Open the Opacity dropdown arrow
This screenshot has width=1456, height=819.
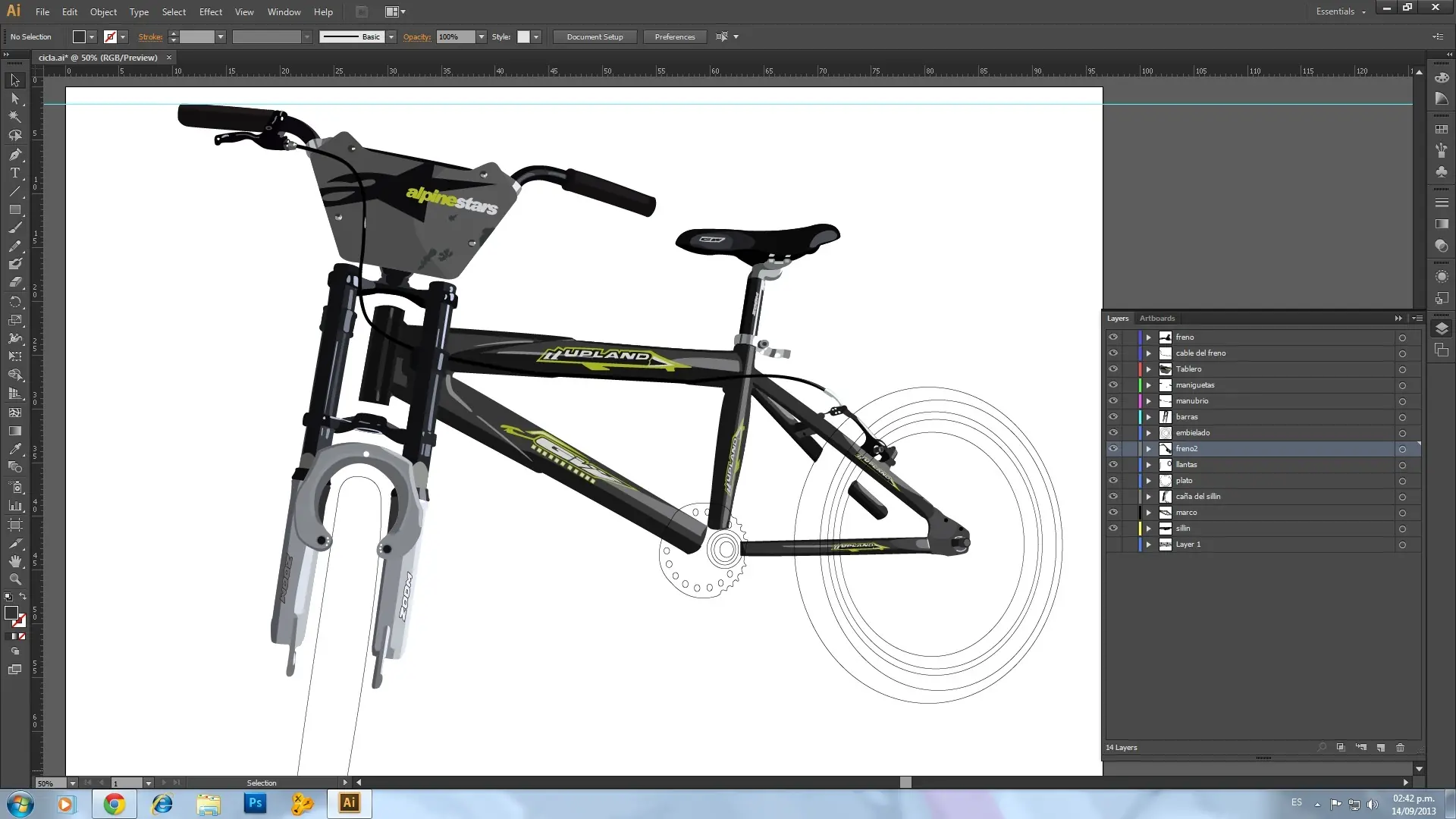click(x=481, y=37)
